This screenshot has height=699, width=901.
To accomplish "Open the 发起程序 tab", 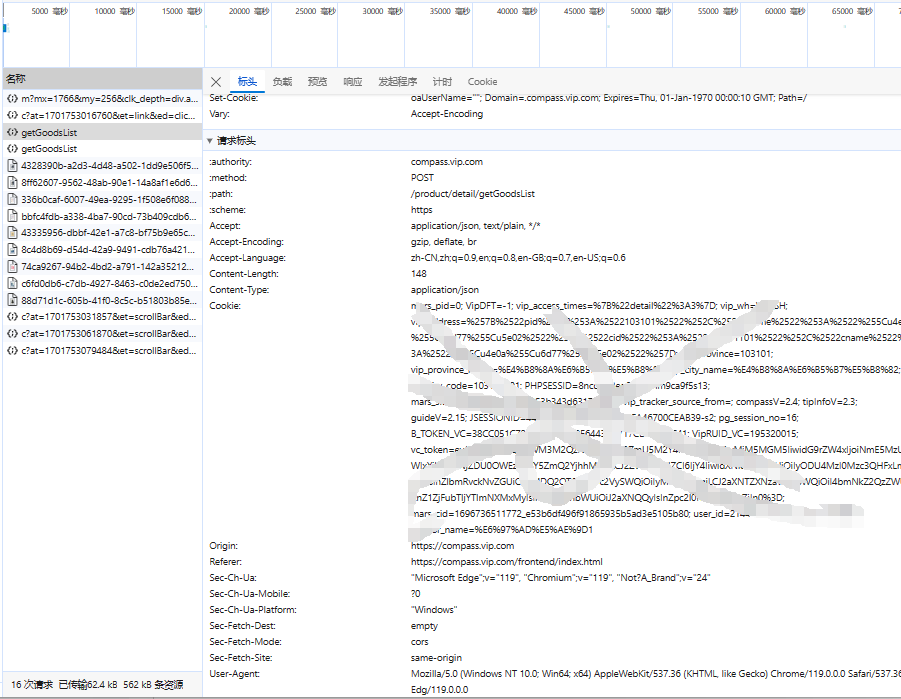I will coord(397,81).
